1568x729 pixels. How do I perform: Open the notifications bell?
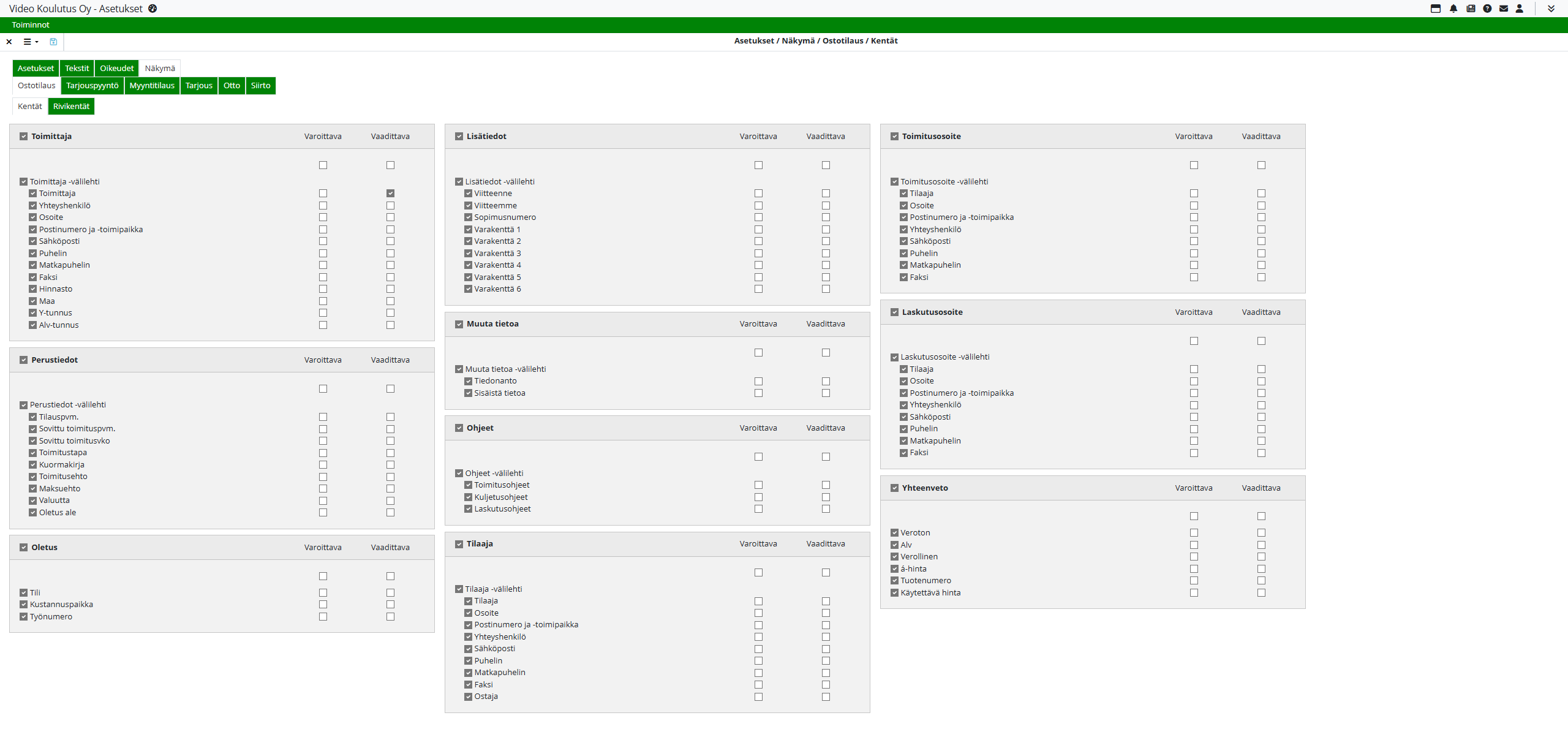(1453, 9)
